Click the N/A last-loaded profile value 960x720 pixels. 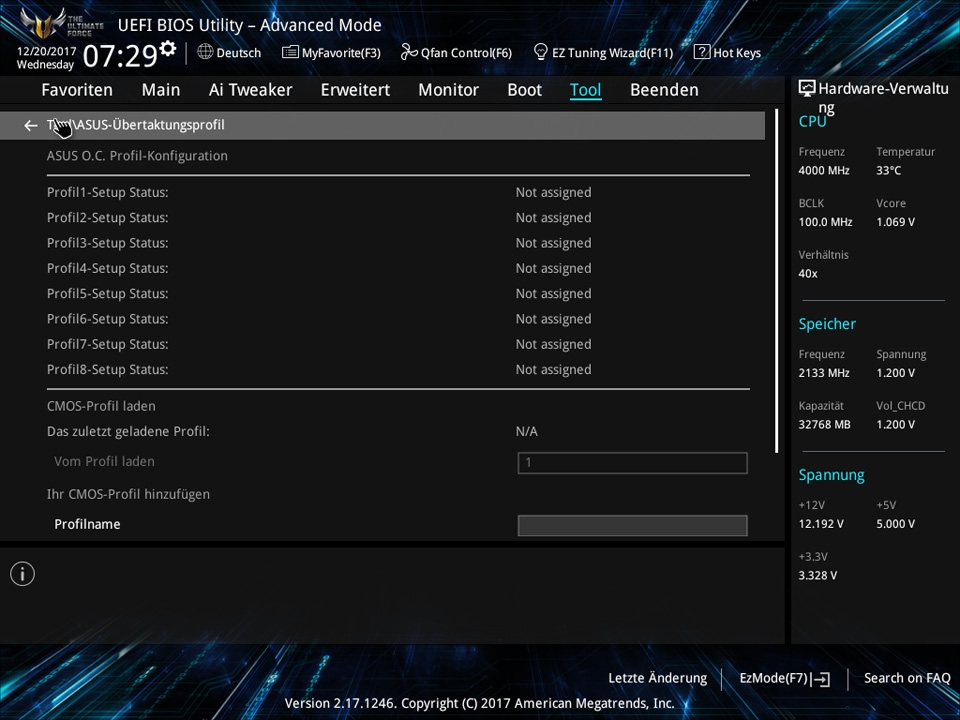pos(527,432)
